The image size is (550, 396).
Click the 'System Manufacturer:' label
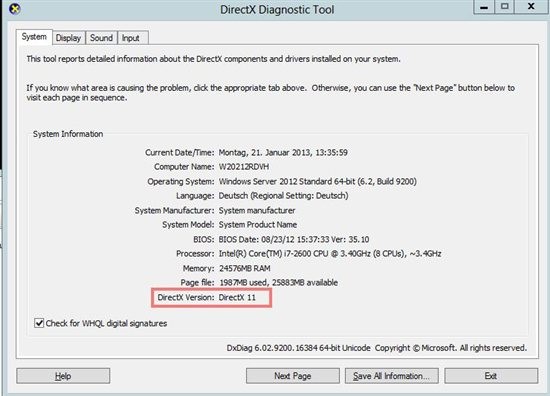tap(174, 210)
